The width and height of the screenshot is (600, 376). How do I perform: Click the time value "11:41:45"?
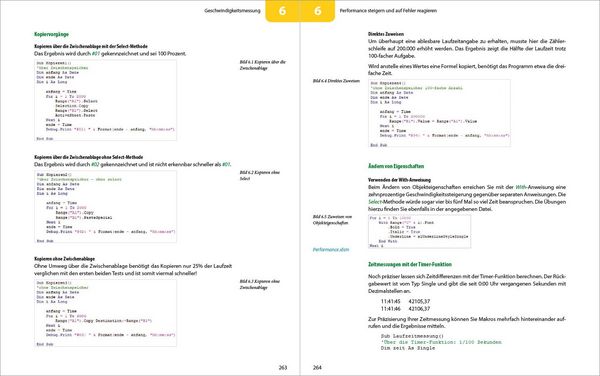pyautogui.click(x=390, y=301)
